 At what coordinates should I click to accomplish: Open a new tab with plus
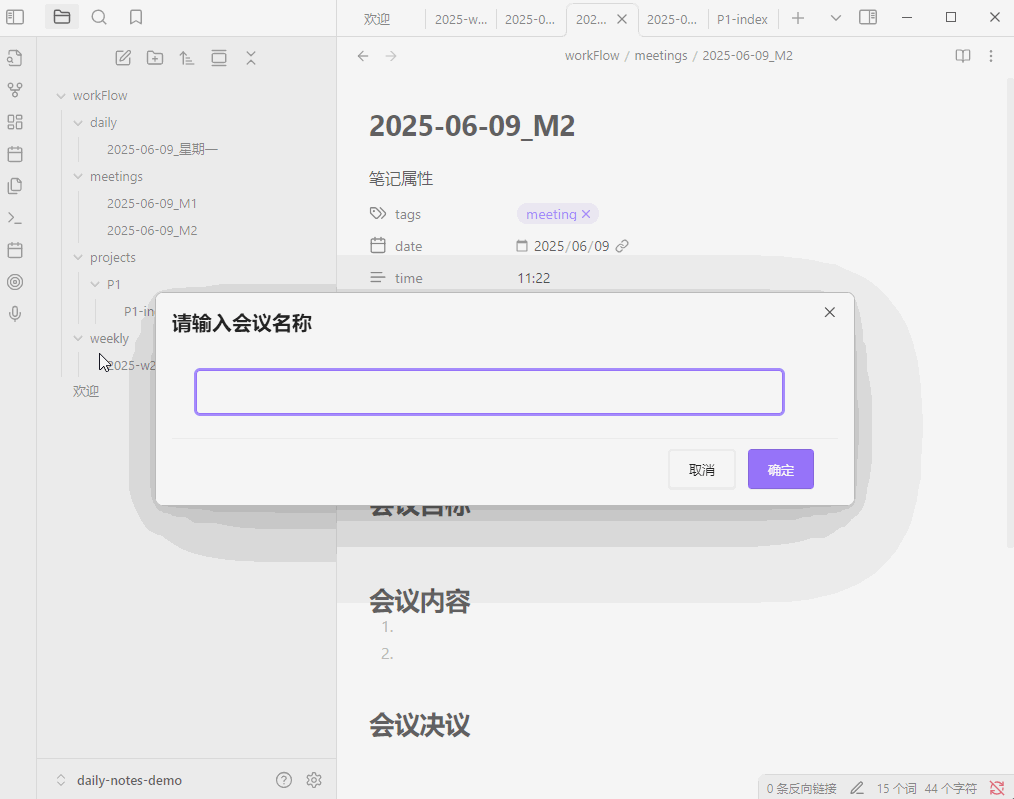(798, 18)
